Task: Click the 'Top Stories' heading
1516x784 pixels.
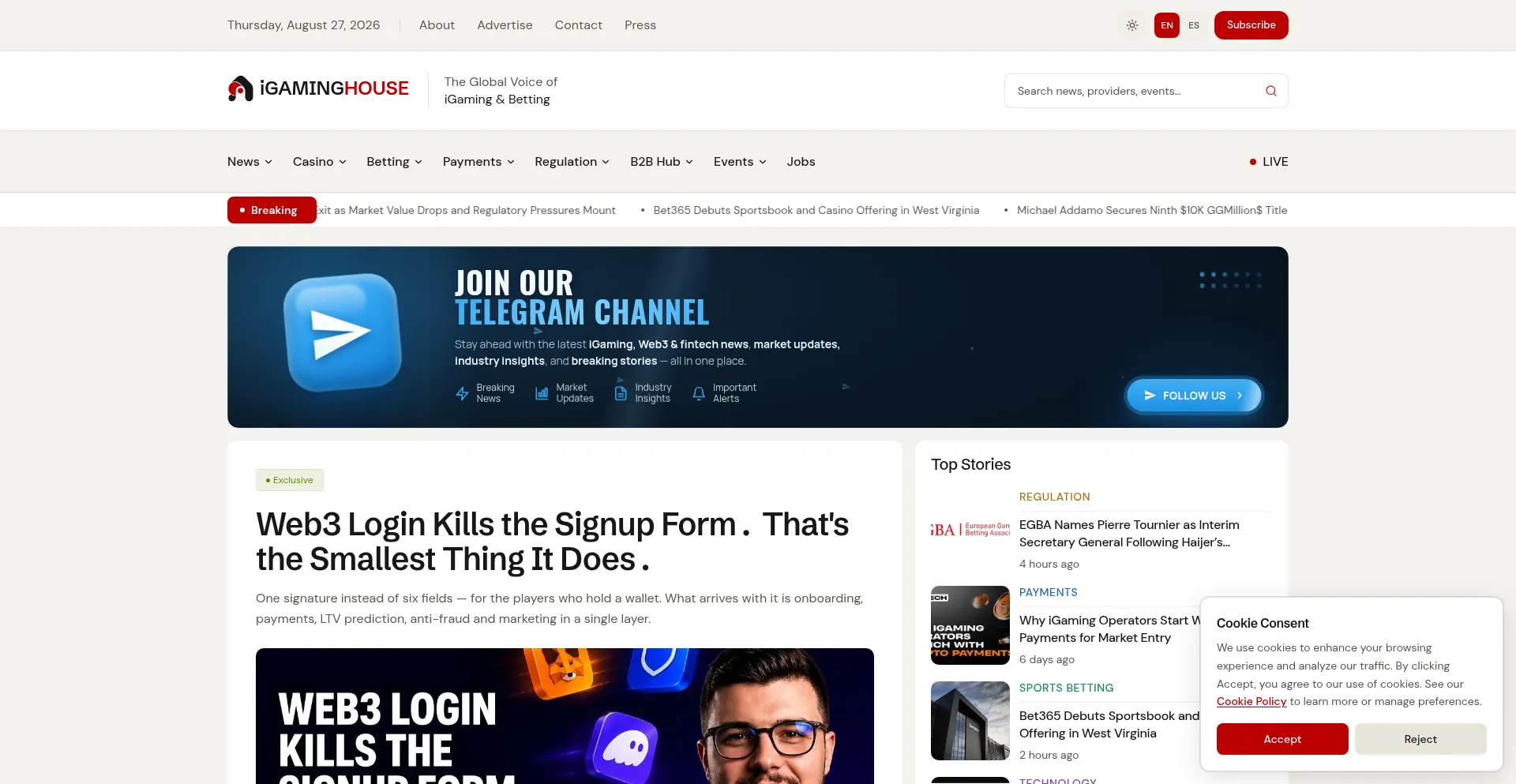Action: 971,464
